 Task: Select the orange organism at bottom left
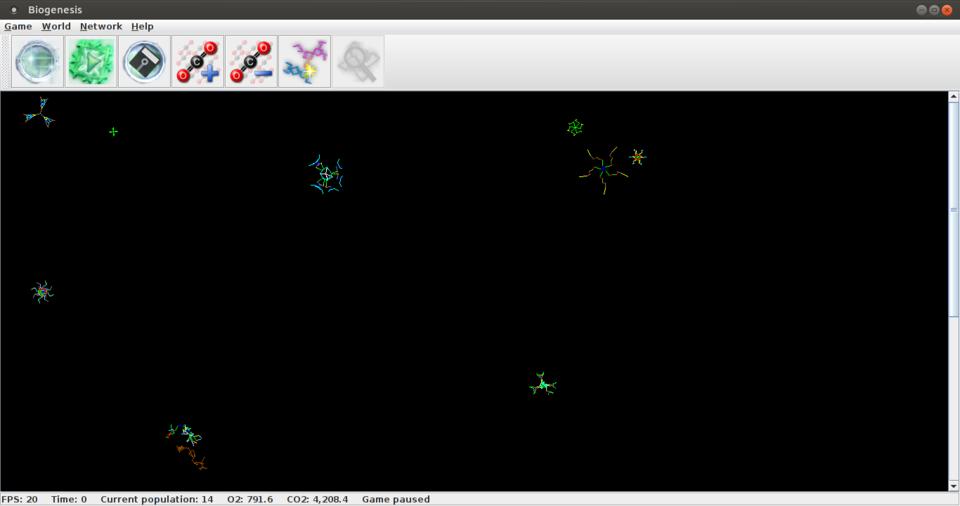192,458
